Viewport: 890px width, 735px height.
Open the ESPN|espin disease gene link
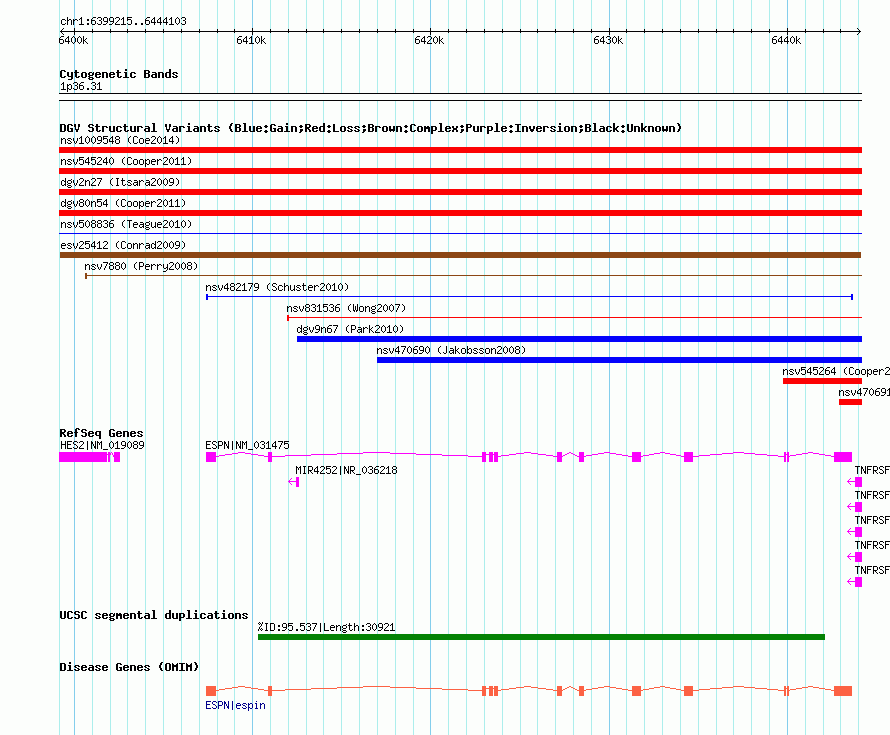236,705
